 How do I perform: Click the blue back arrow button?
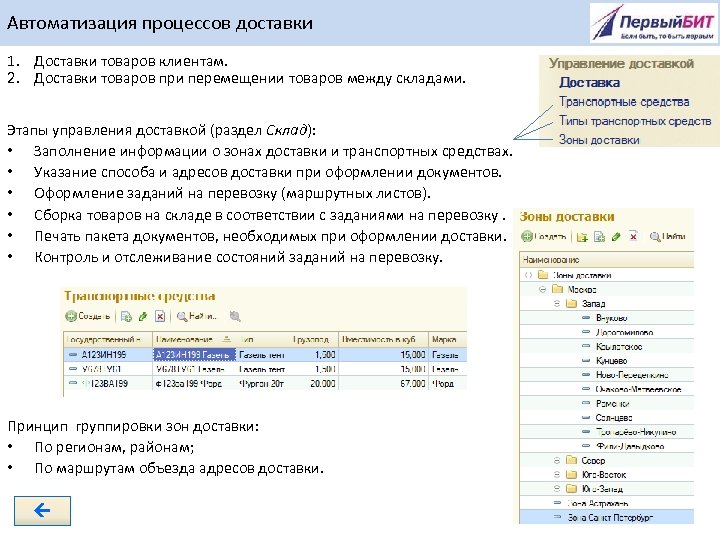pyautogui.click(x=42, y=510)
